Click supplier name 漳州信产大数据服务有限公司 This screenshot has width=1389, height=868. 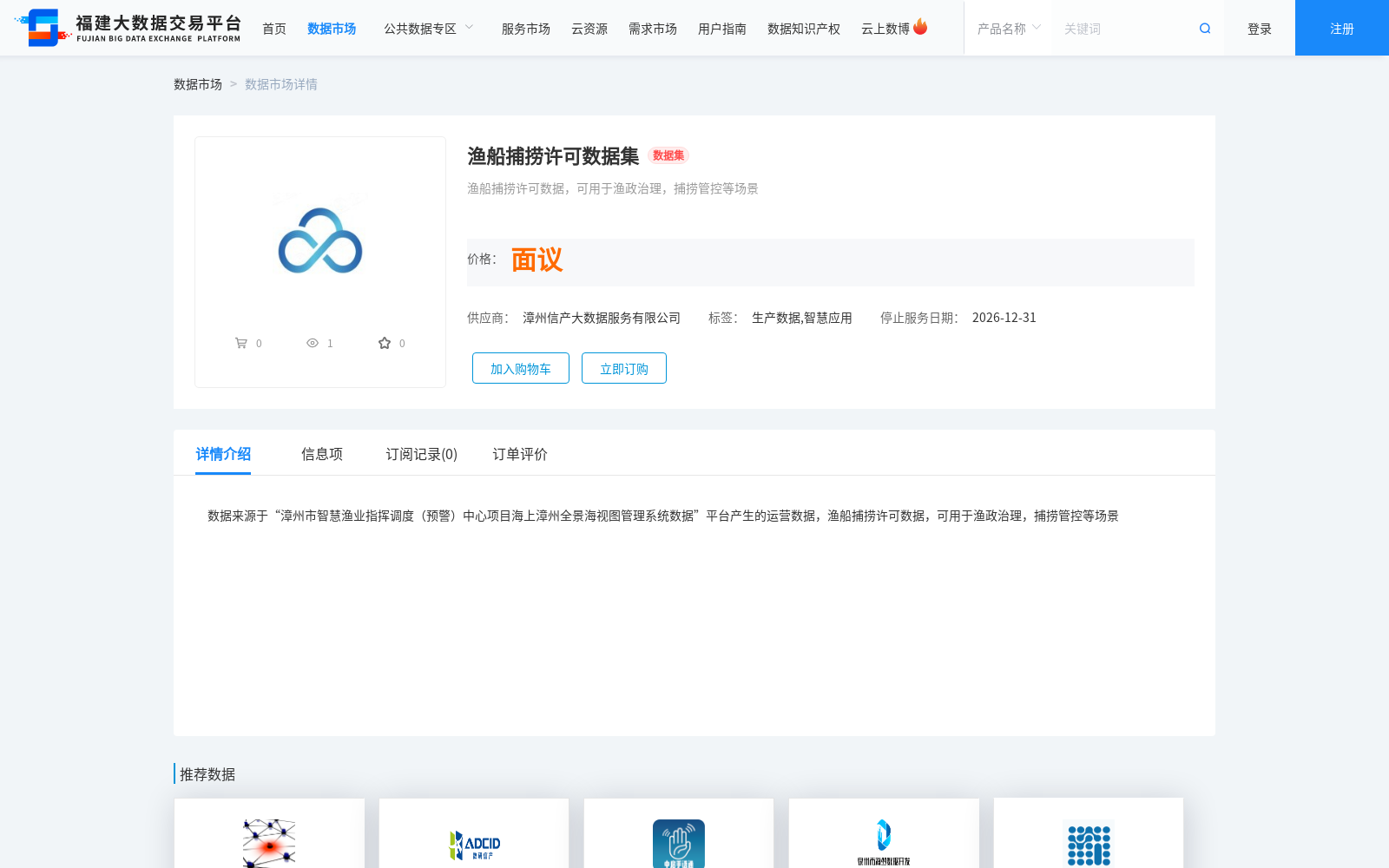pyautogui.click(x=602, y=318)
